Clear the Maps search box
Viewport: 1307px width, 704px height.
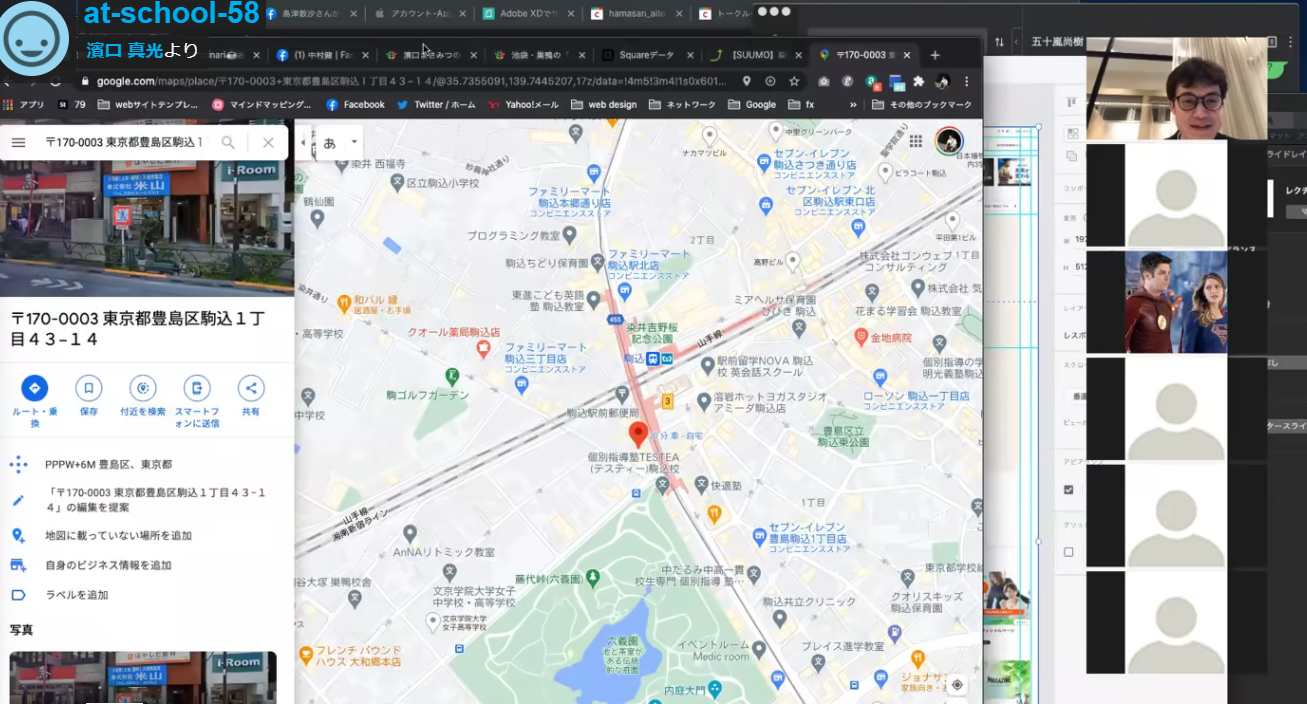pyautogui.click(x=268, y=143)
